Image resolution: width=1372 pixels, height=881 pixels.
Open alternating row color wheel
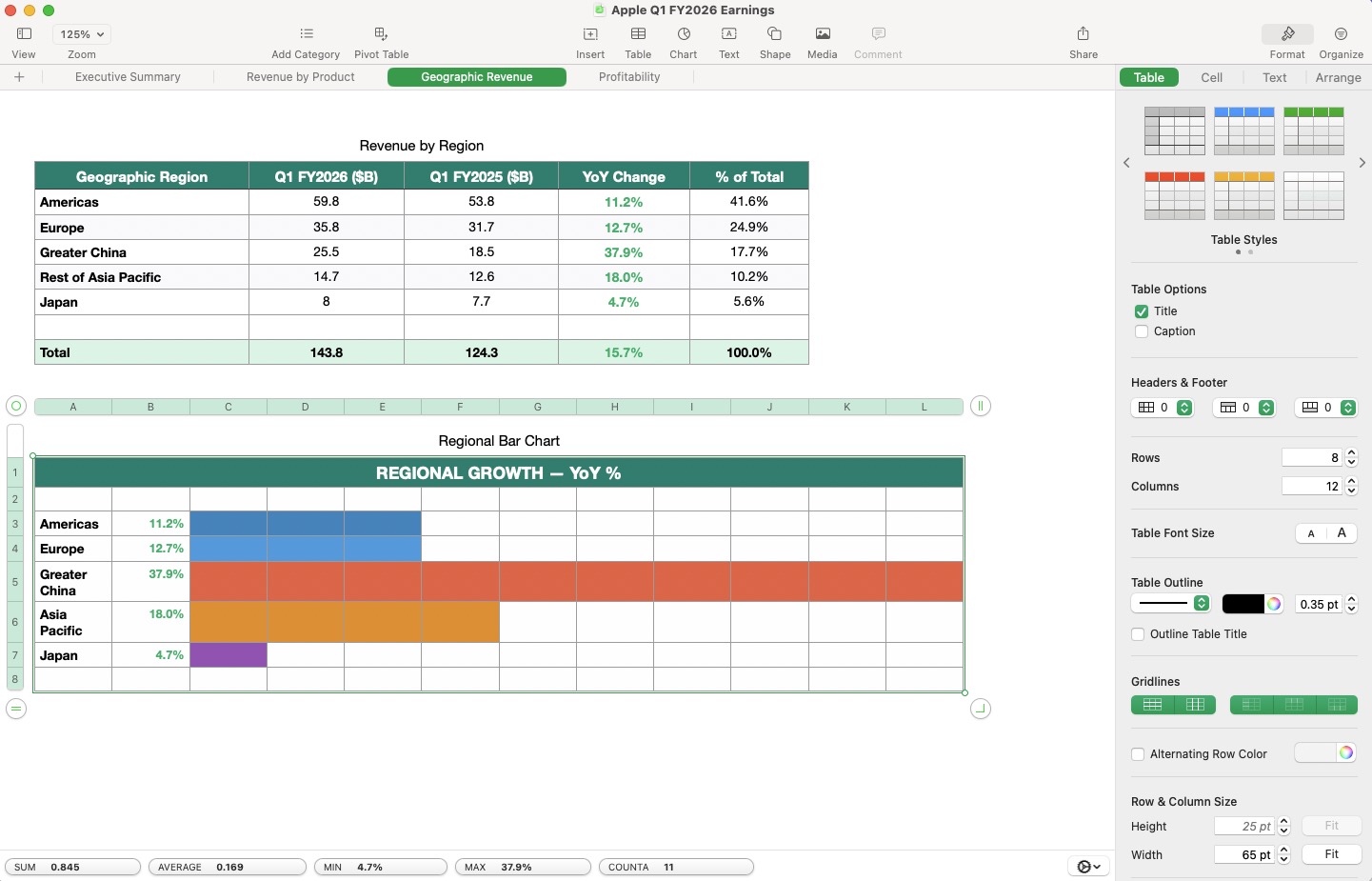[1346, 753]
